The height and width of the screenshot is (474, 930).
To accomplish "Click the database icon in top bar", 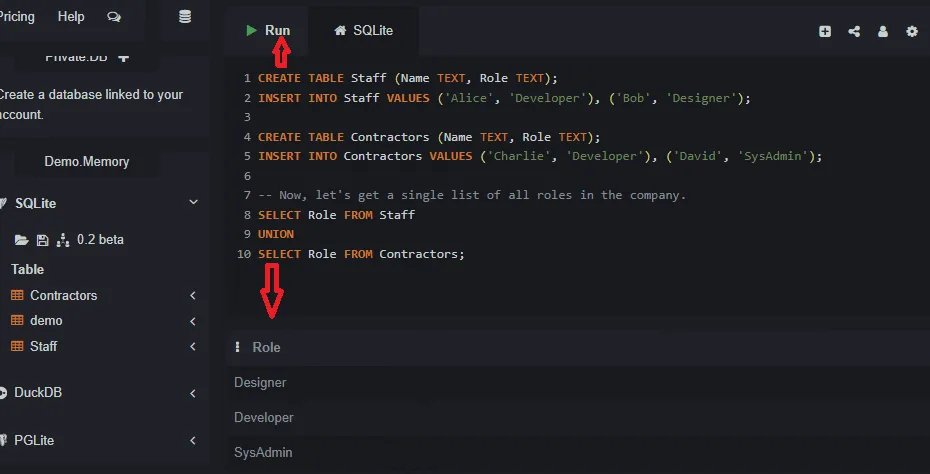I will pos(184,17).
